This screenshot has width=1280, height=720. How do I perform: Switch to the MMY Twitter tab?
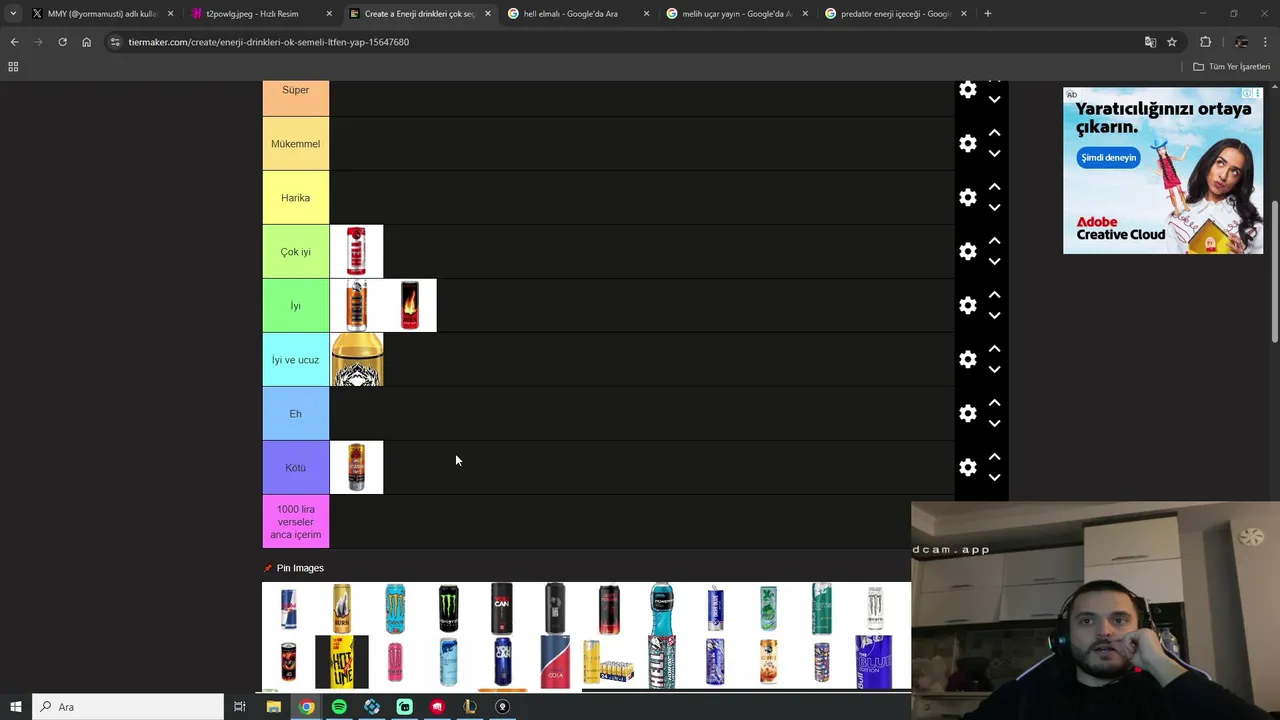pyautogui.click(x=100, y=14)
